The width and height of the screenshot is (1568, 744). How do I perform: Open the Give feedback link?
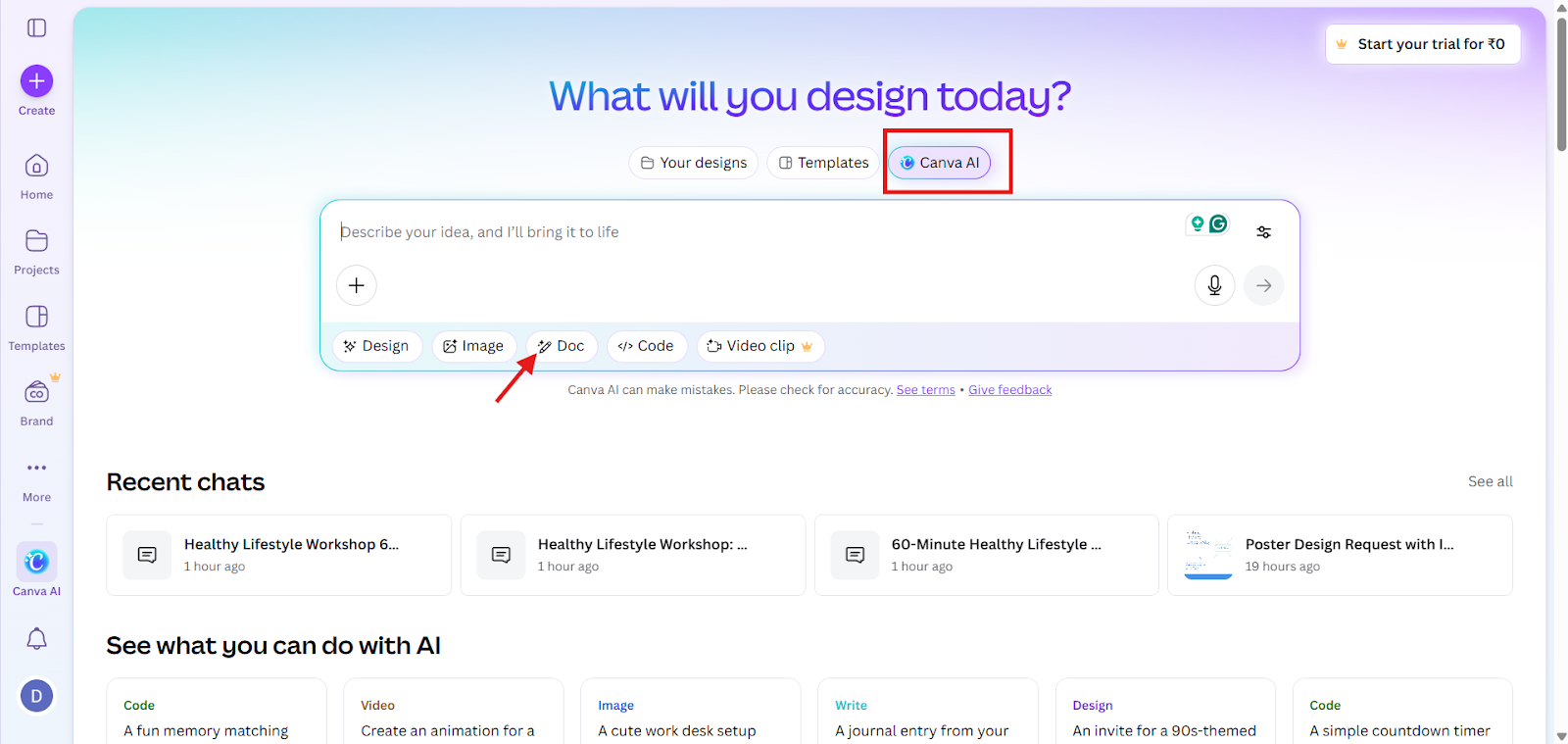(x=1010, y=390)
